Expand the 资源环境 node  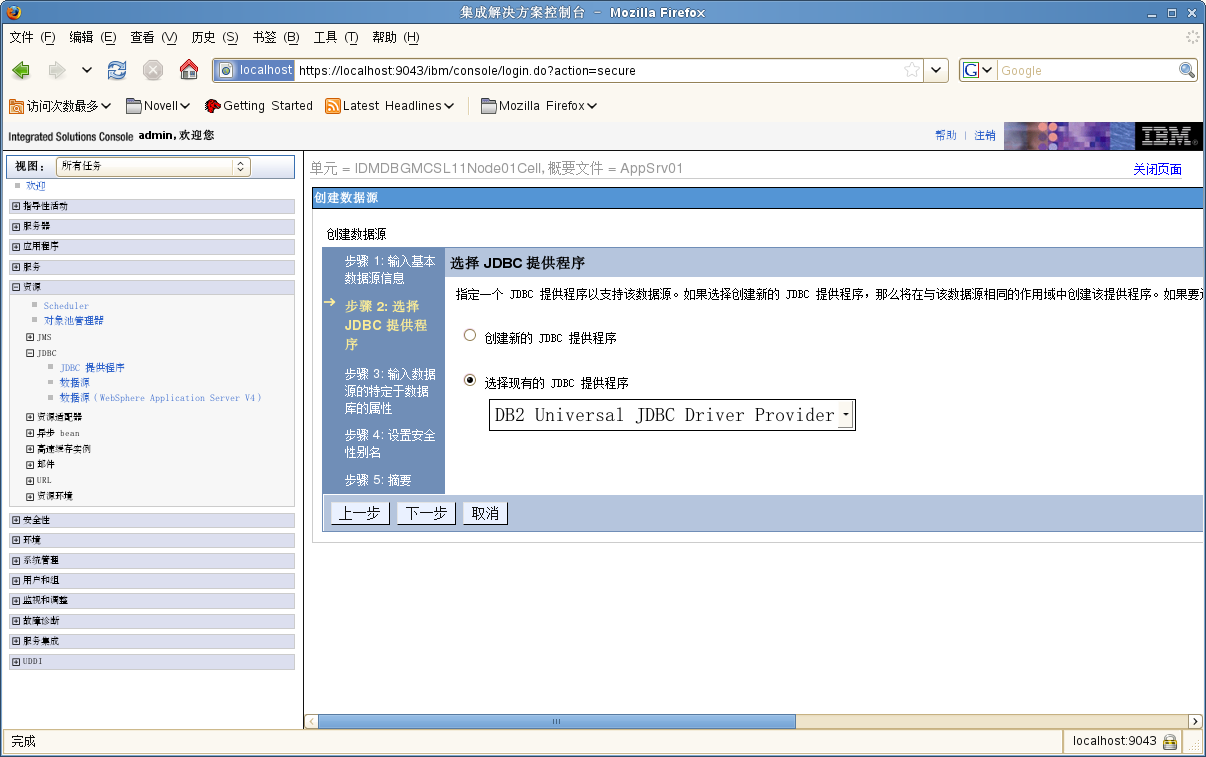30,496
